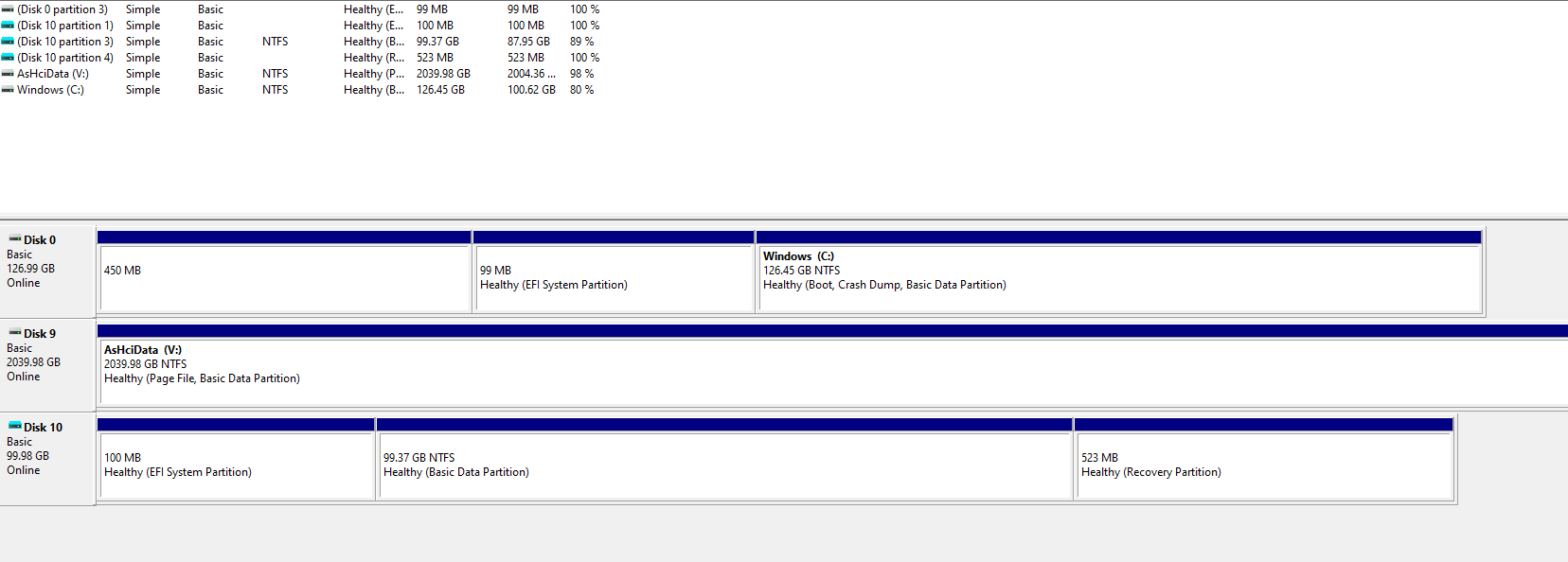Image resolution: width=1568 pixels, height=562 pixels.
Task: Click 100 % cell in (Disk 10 partition 4) row
Action: [584, 58]
